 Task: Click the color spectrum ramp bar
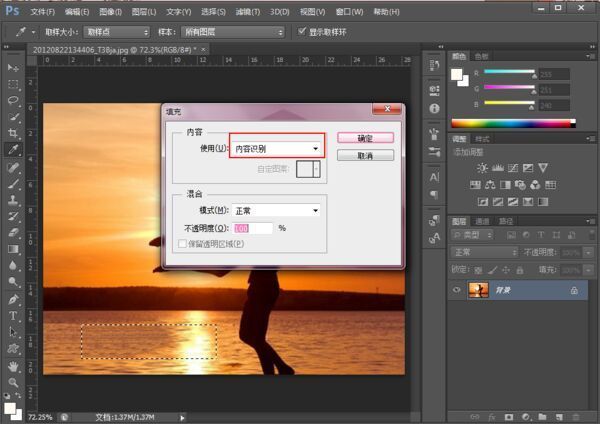pos(514,124)
